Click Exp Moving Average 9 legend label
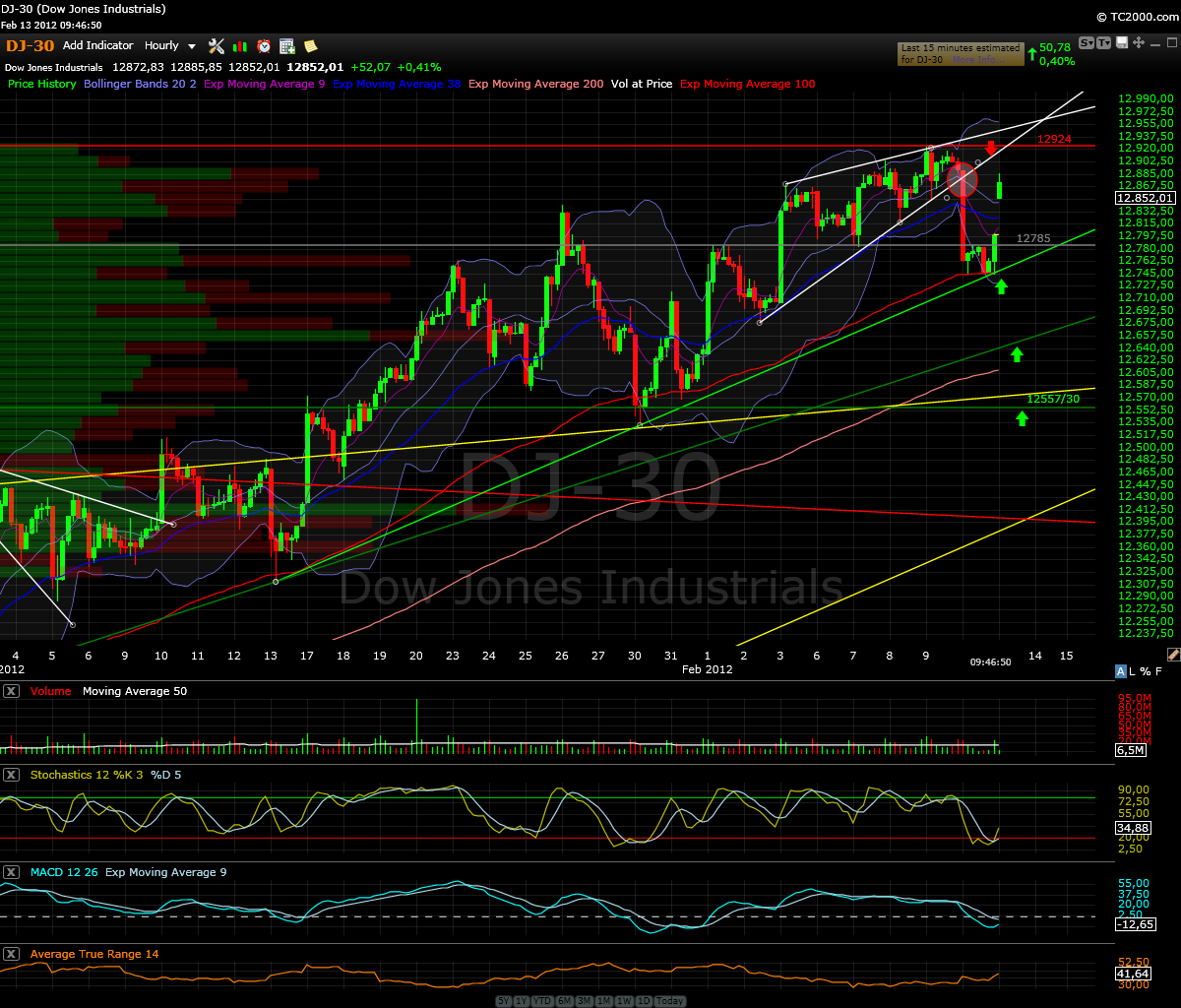The width and height of the screenshot is (1181, 1008). click(x=265, y=84)
